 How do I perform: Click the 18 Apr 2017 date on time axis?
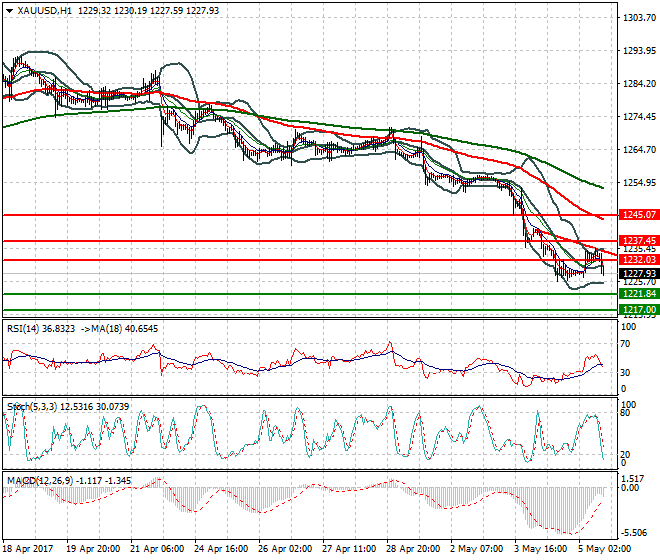[x=29, y=551]
